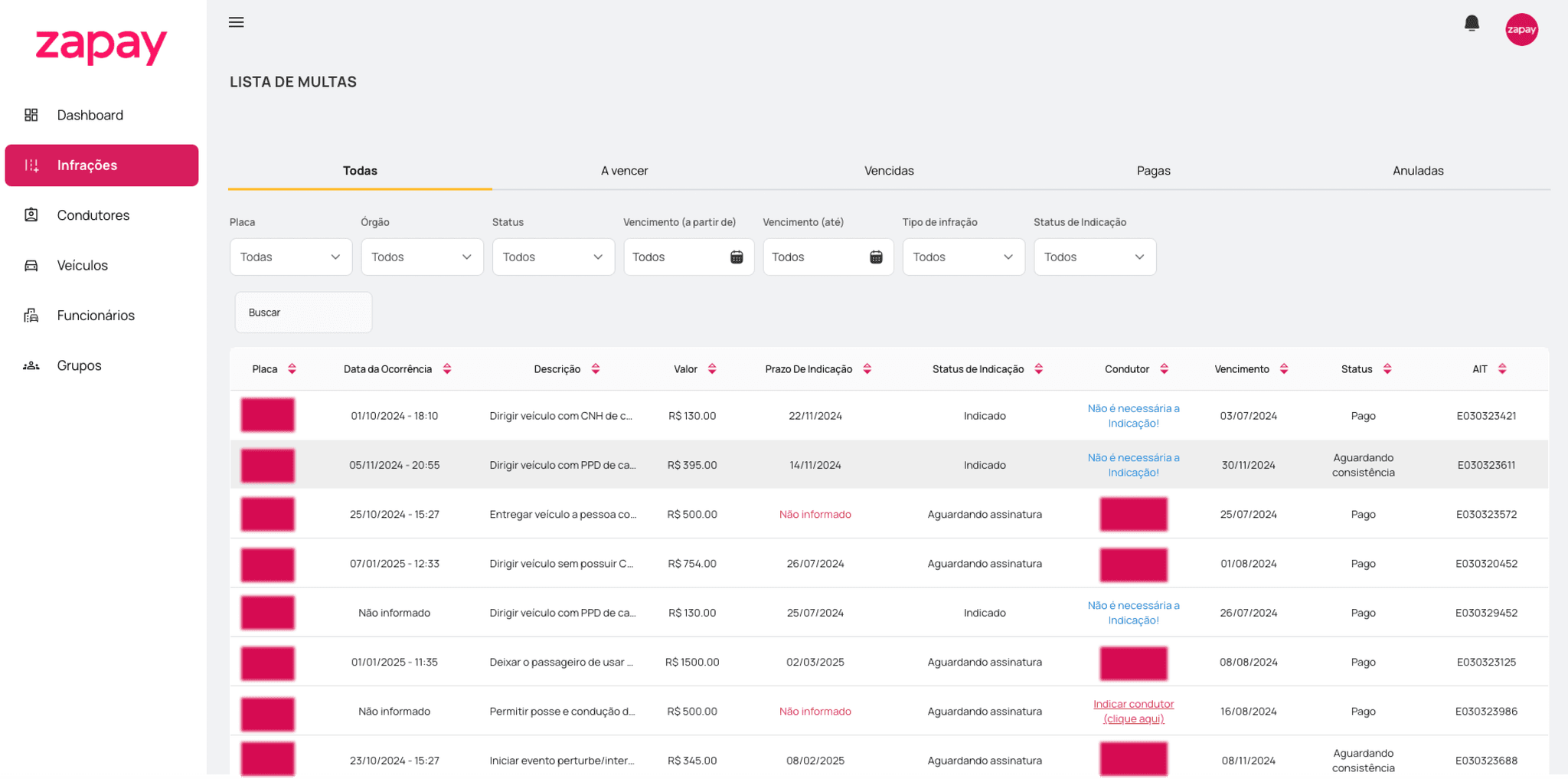Sort by Prazo De Indicação arrows

click(x=867, y=369)
